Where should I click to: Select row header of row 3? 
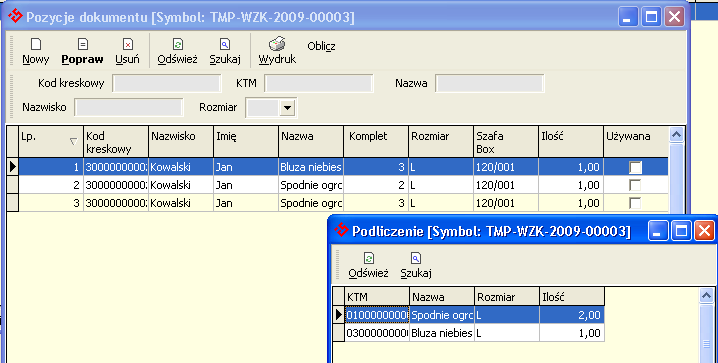click(x=12, y=203)
